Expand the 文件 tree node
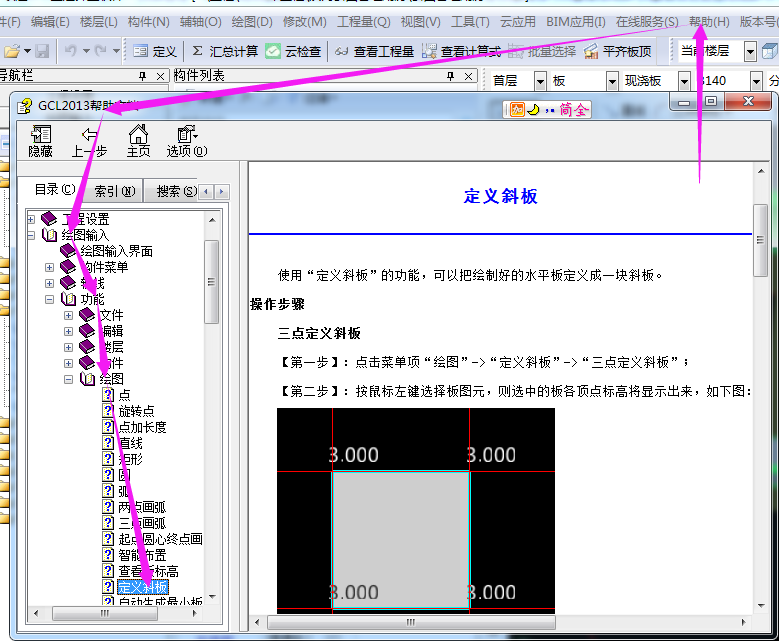Image resolution: width=779 pixels, height=641 pixels. tap(69, 315)
